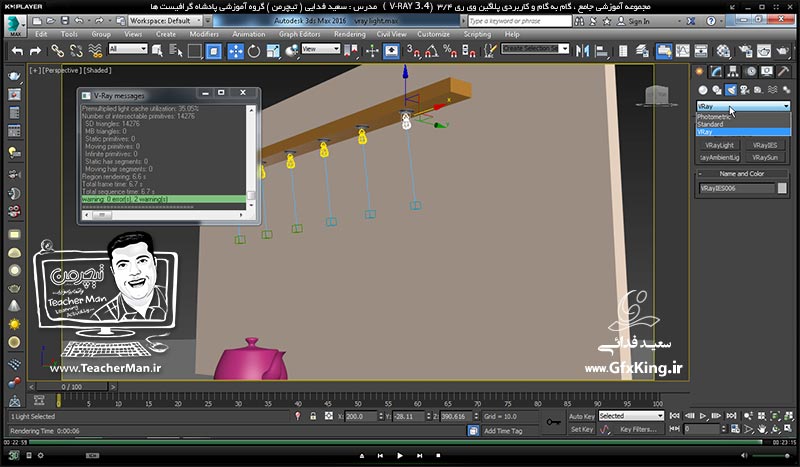Activate the Select and Move tool
Image resolution: width=800 pixels, height=467 pixels.
235,51
